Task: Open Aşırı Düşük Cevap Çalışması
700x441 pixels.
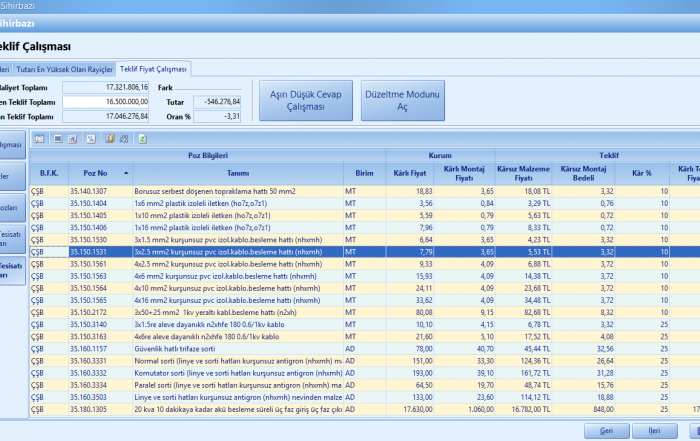Action: [x=305, y=100]
